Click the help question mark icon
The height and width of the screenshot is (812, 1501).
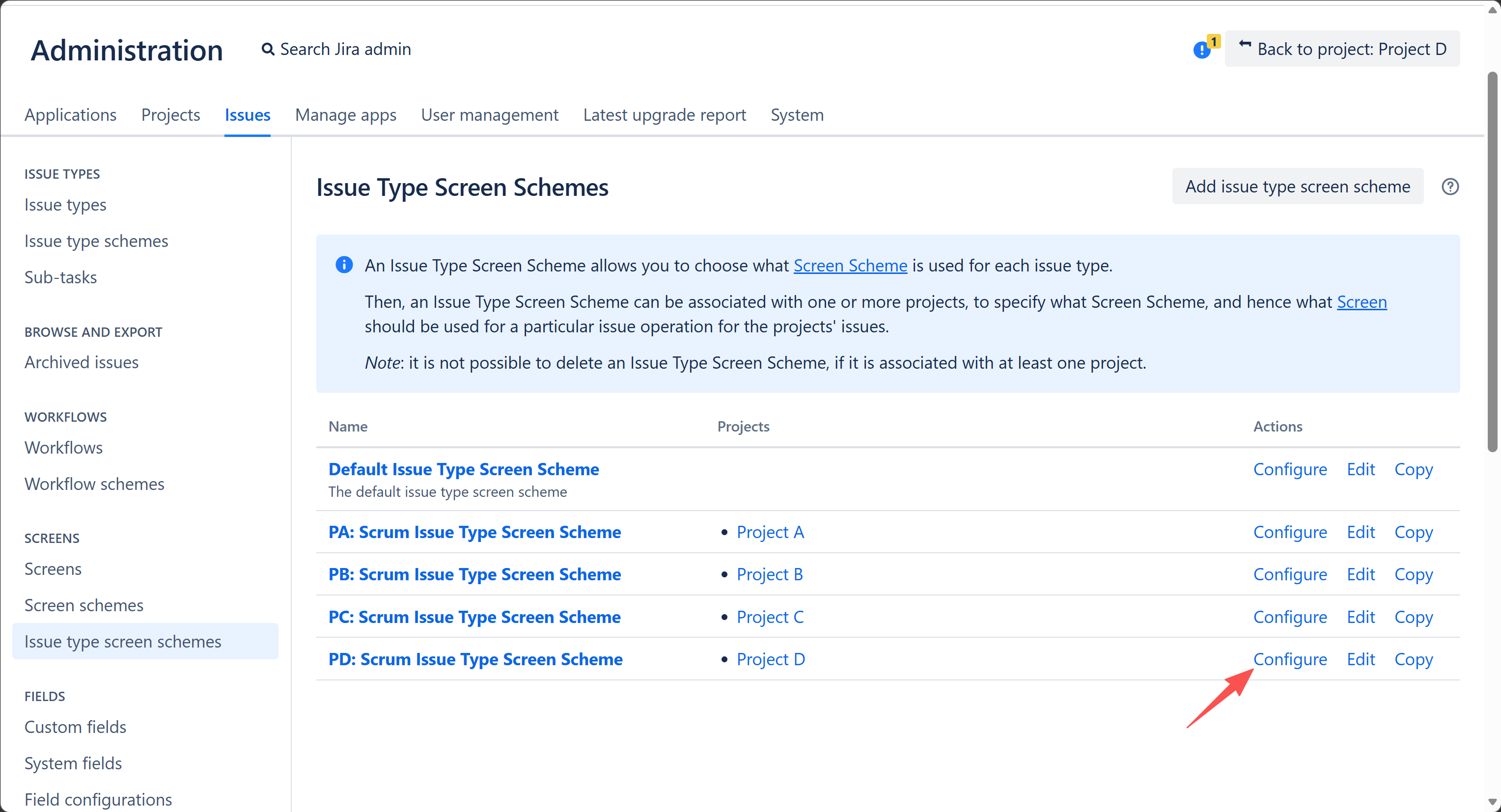(x=1450, y=187)
